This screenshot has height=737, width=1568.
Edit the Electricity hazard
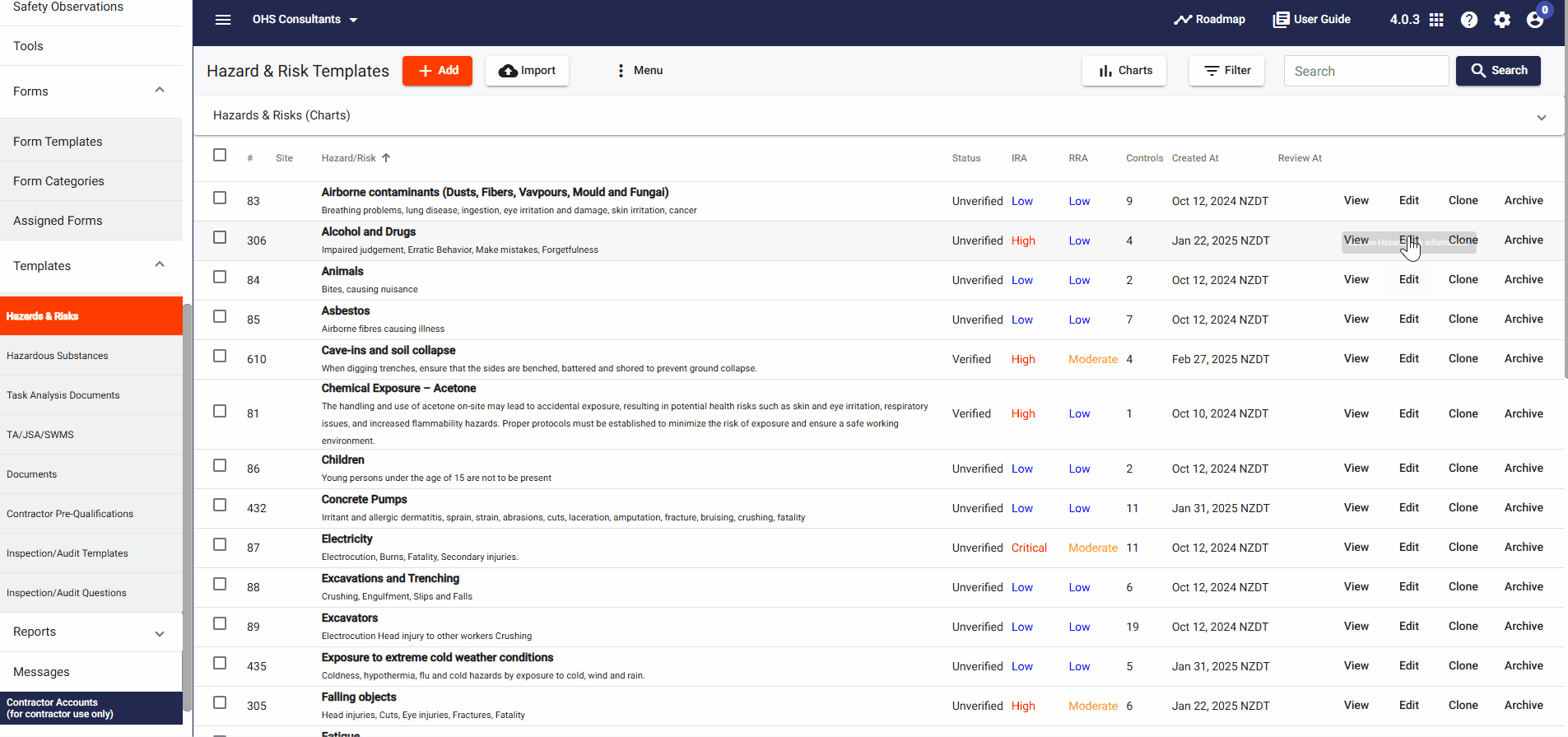click(1408, 547)
